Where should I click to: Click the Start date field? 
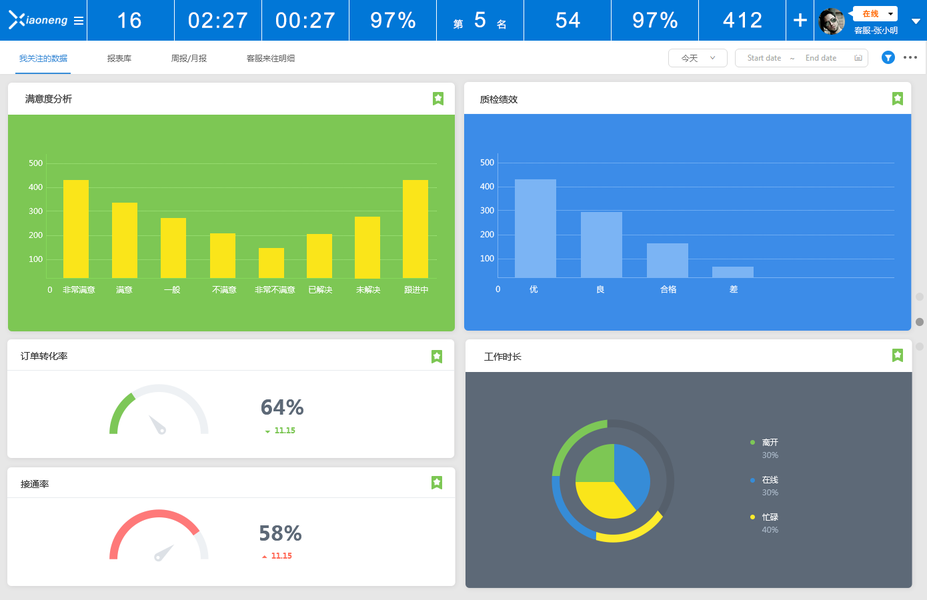pyautogui.click(x=764, y=58)
